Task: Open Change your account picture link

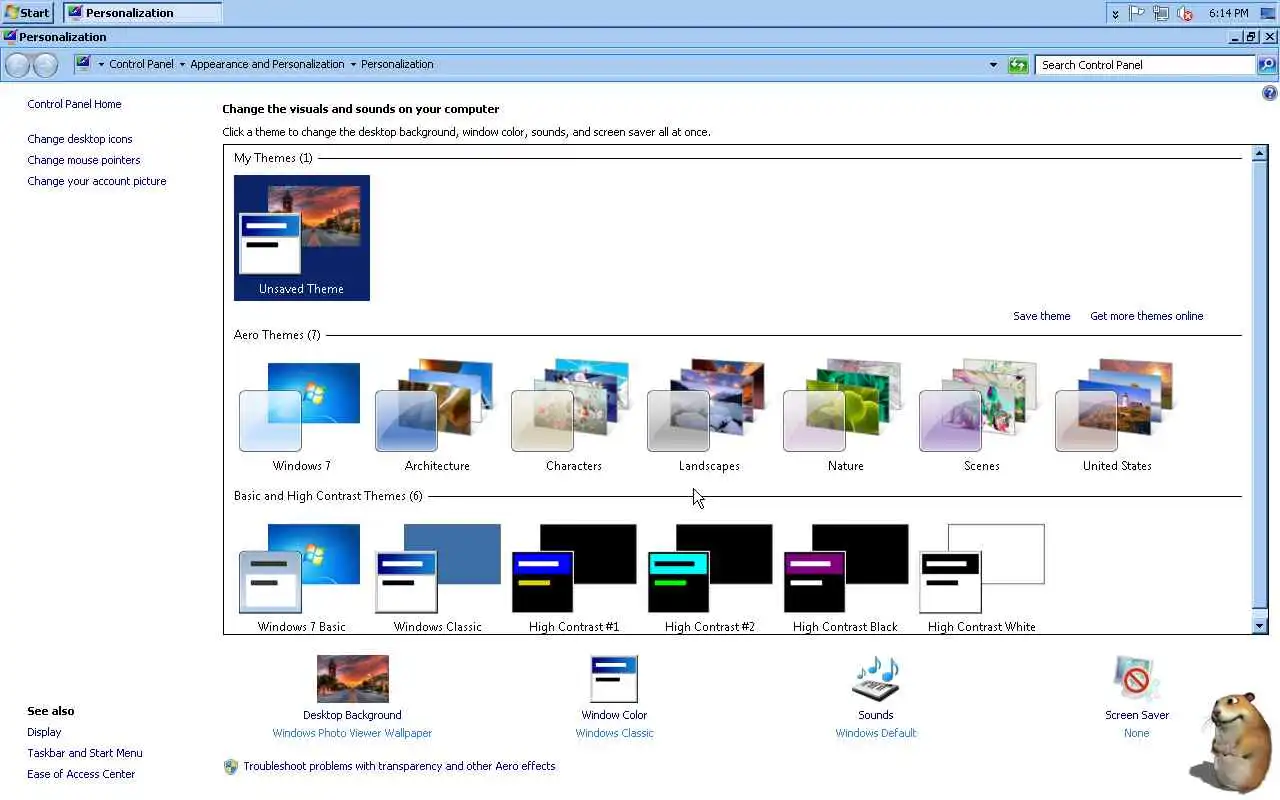Action: click(97, 181)
